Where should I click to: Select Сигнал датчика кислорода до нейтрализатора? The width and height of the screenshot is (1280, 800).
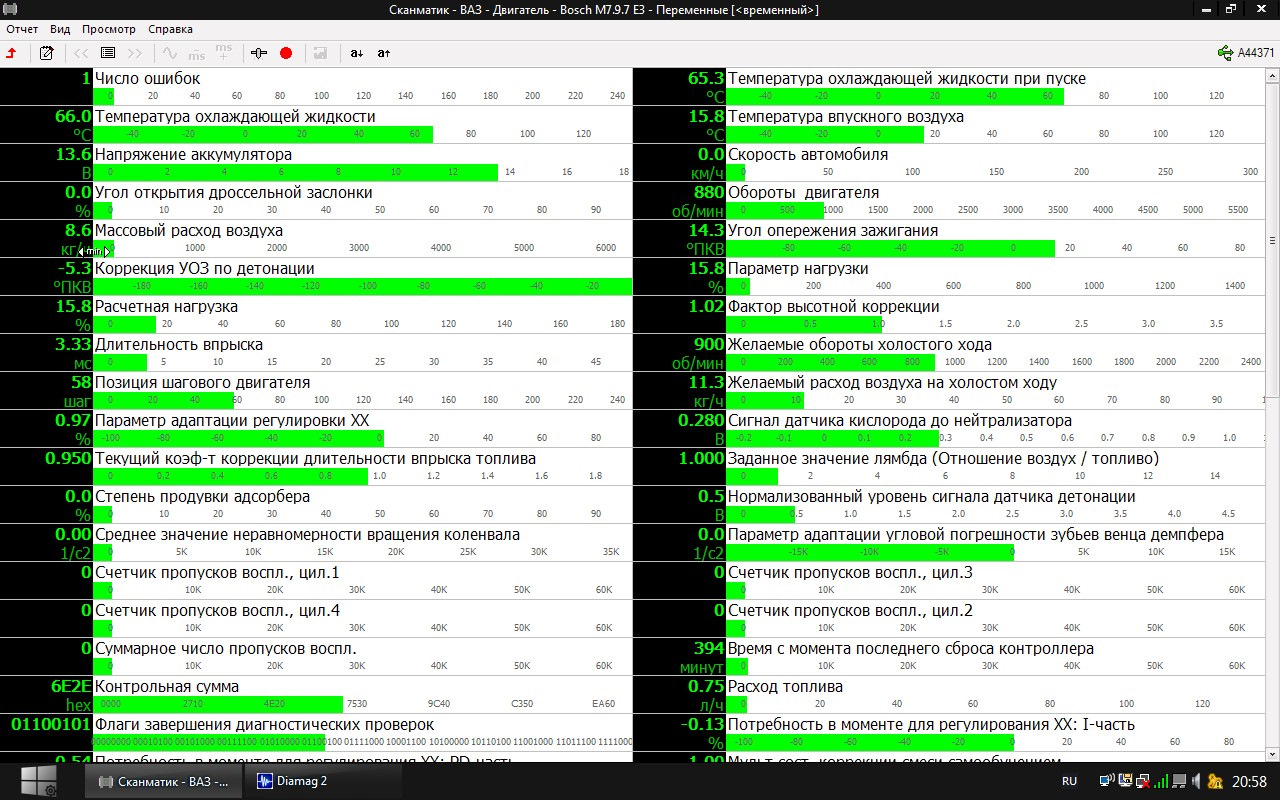pyautogui.click(x=949, y=429)
